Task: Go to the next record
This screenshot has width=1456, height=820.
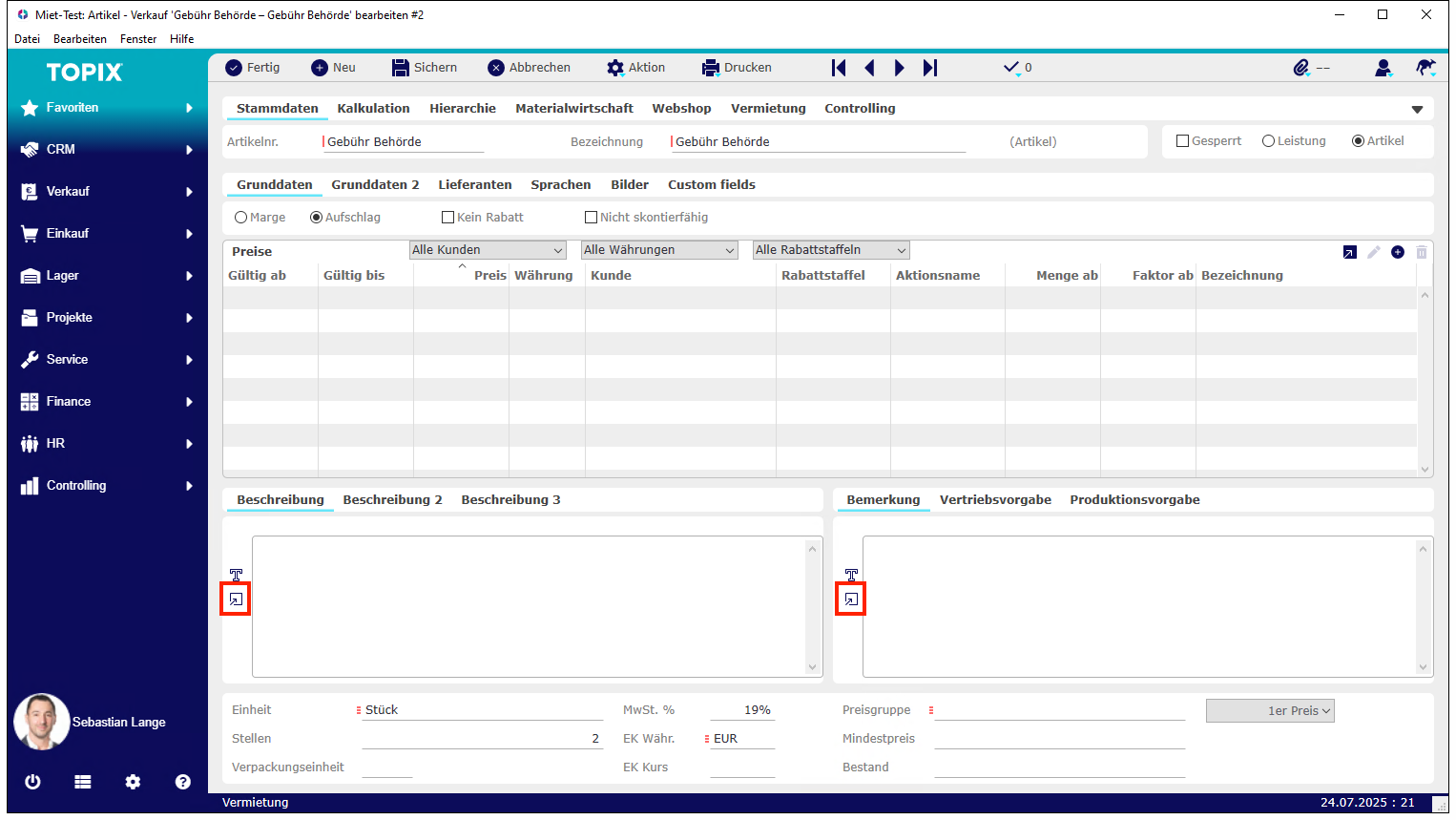Action: (x=899, y=68)
